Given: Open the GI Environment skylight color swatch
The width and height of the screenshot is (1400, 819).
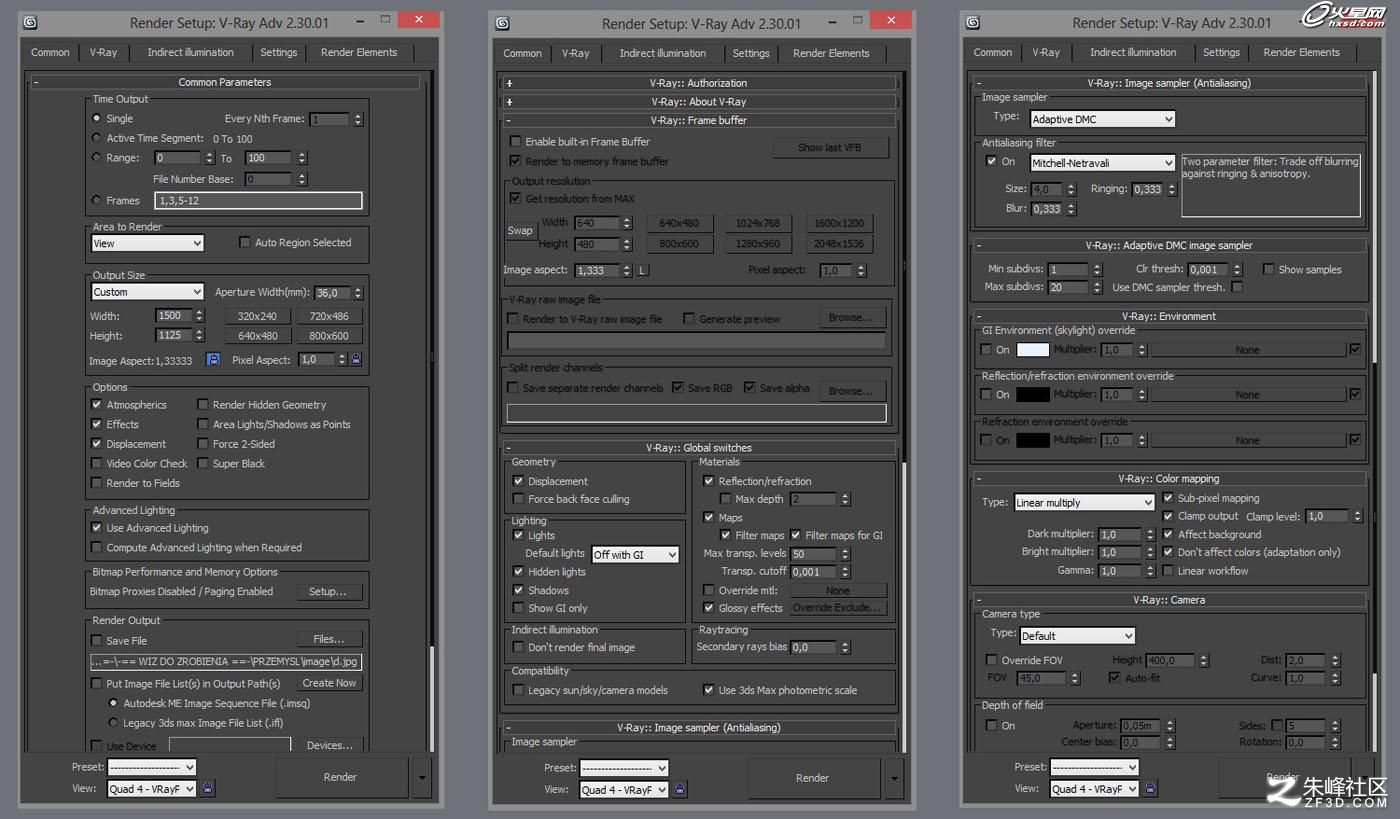Looking at the screenshot, I should pos(1033,350).
